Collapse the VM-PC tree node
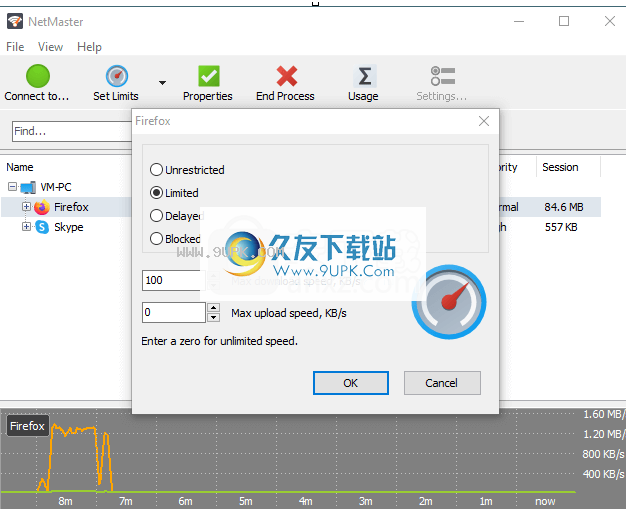Image resolution: width=626 pixels, height=509 pixels. point(12,186)
